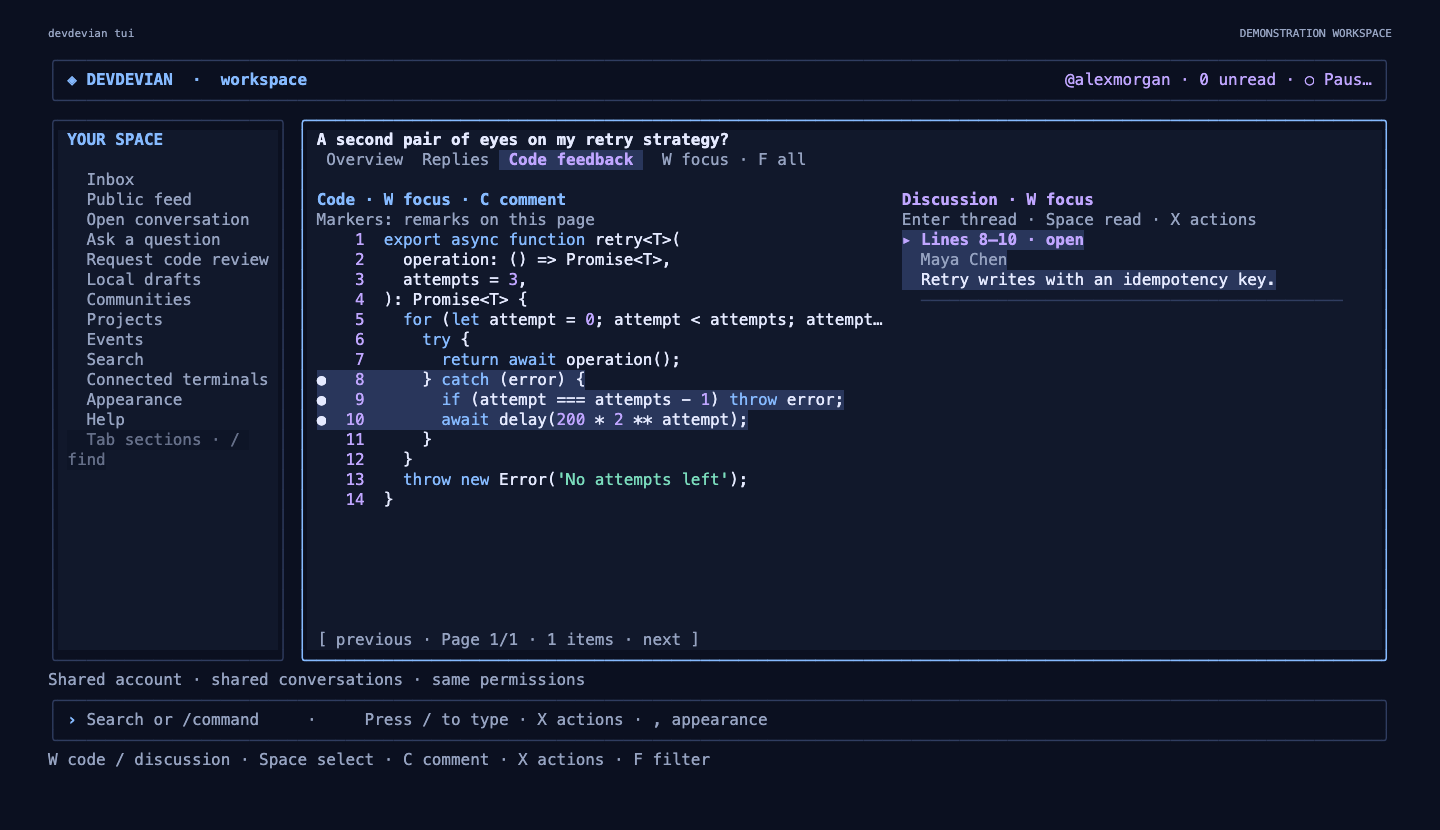The height and width of the screenshot is (830, 1440).
Task: Choose Ask a question in the sidebar
Action: 153,240
